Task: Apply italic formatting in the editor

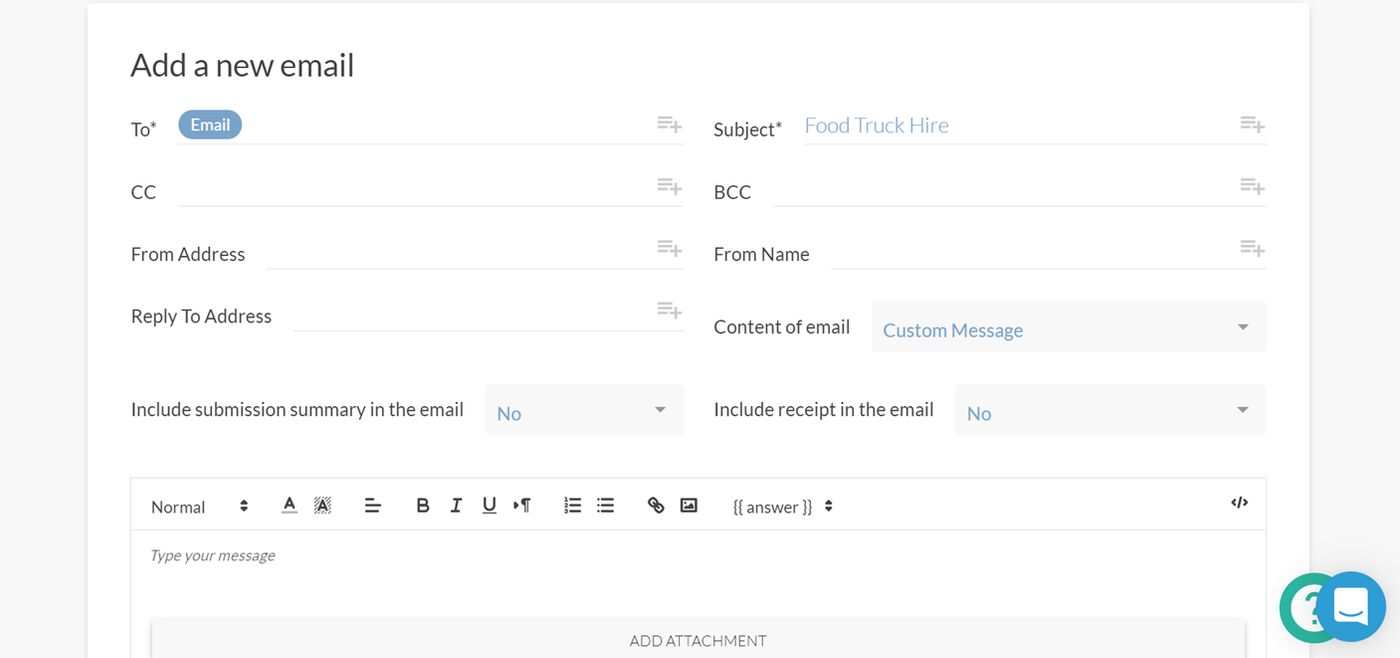Action: pos(456,506)
